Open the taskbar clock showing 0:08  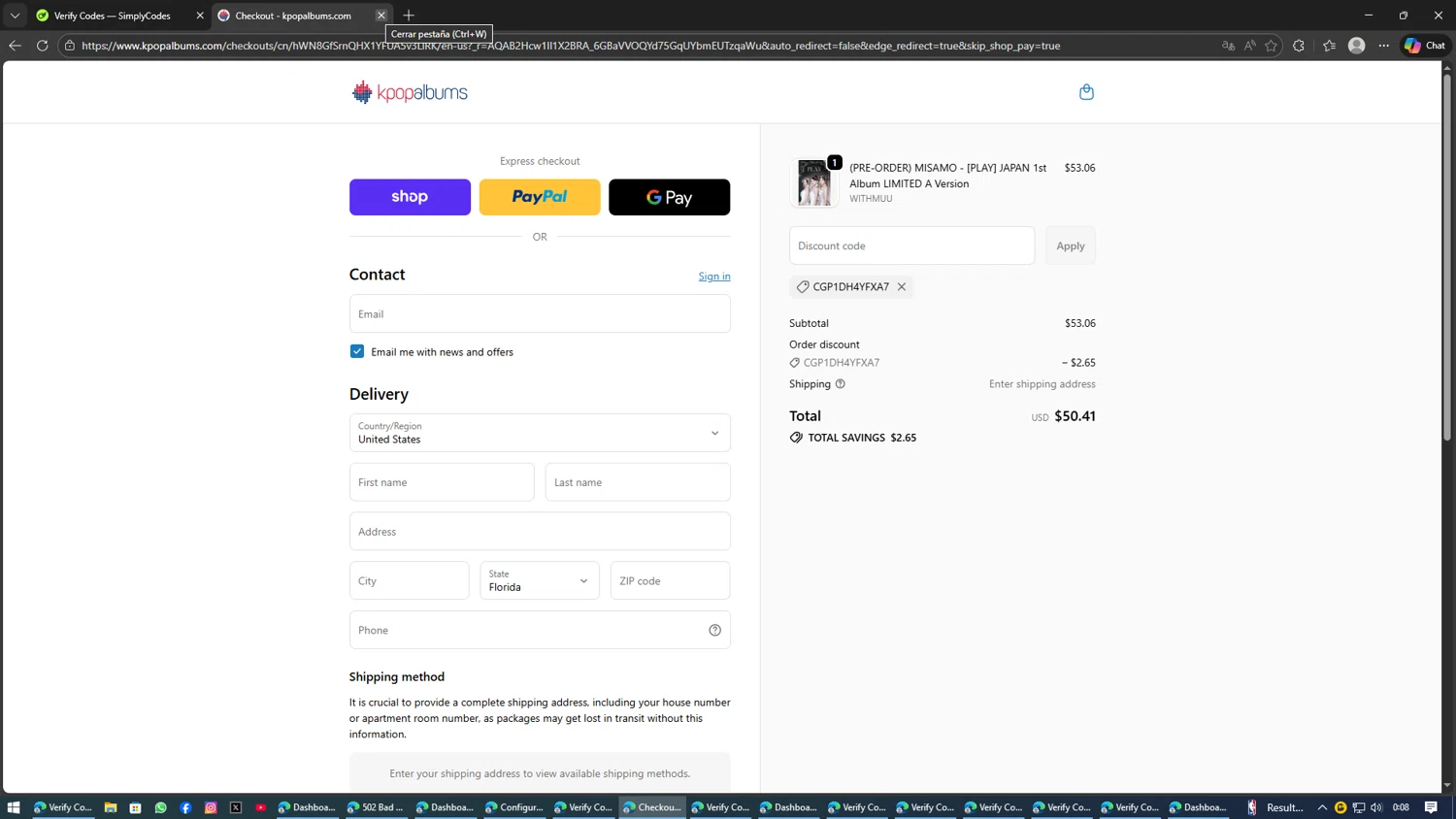tap(1401, 807)
